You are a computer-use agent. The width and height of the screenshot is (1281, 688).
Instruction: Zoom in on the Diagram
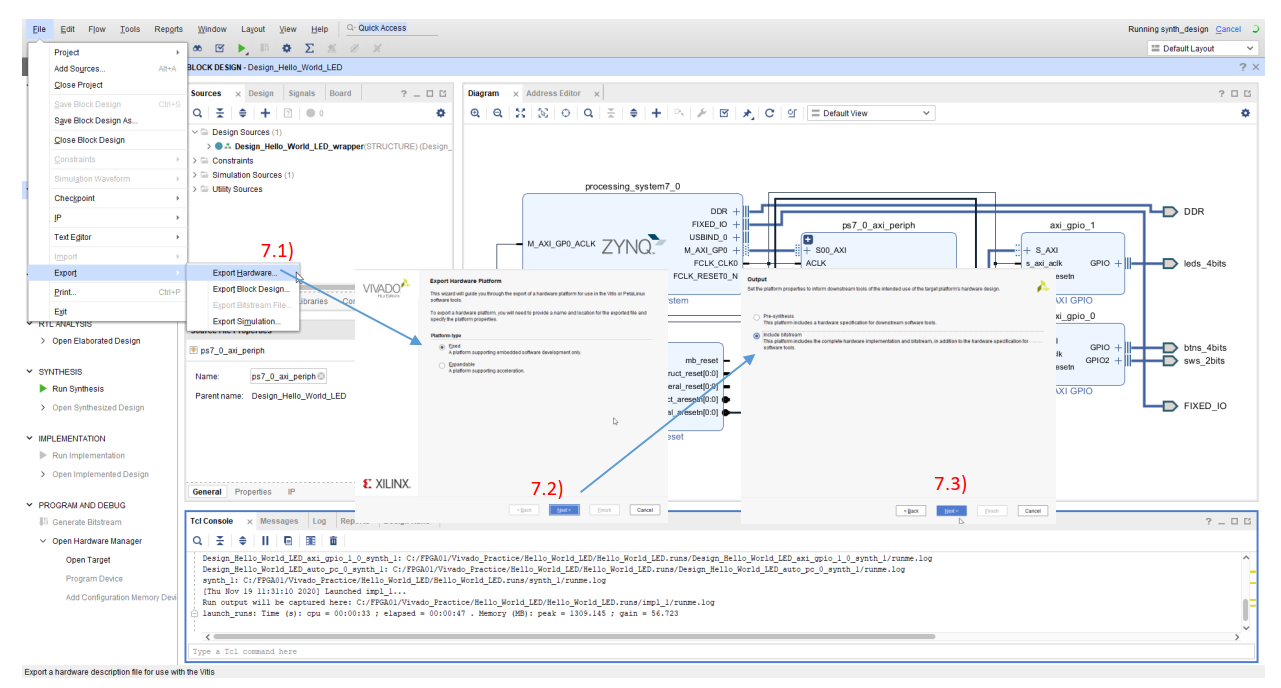475,113
